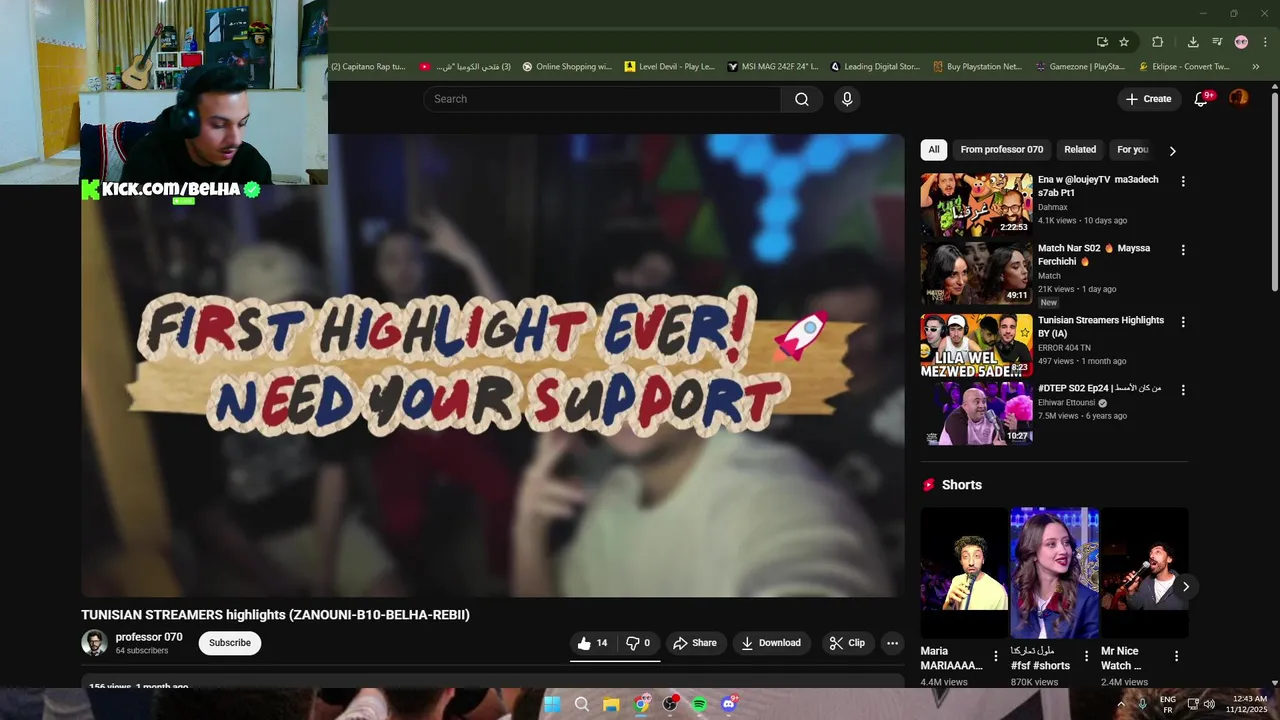Image resolution: width=1280 pixels, height=720 pixels.
Task: Open Online Shopping bookmark
Action: (x=567, y=67)
